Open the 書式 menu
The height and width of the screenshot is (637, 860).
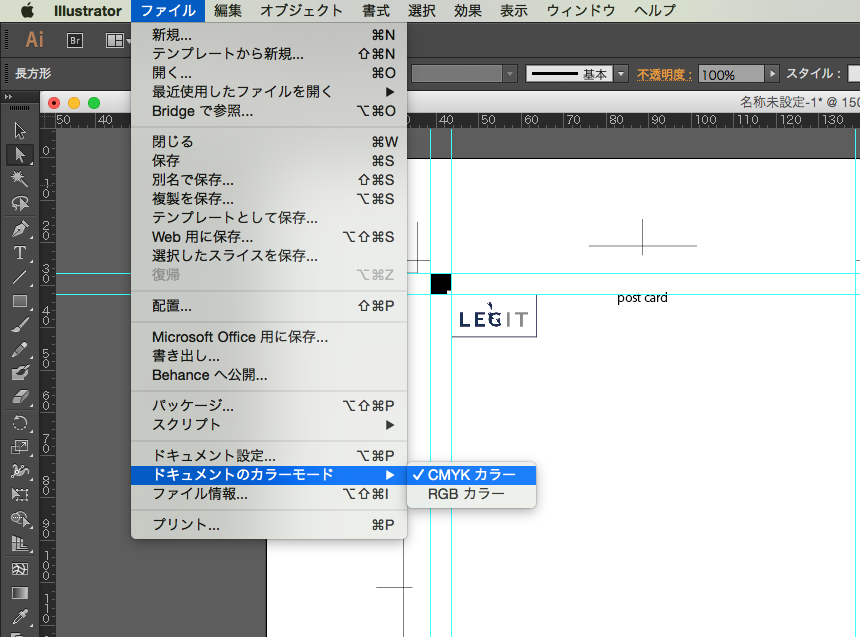pyautogui.click(x=376, y=10)
